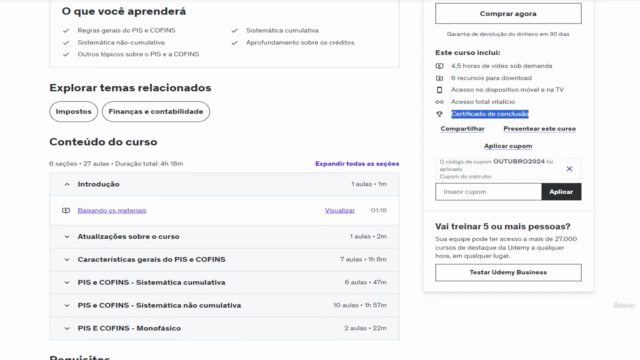
Task: Click the Vai treinar 5 ou mais pessoas heading
Action: [x=502, y=227]
